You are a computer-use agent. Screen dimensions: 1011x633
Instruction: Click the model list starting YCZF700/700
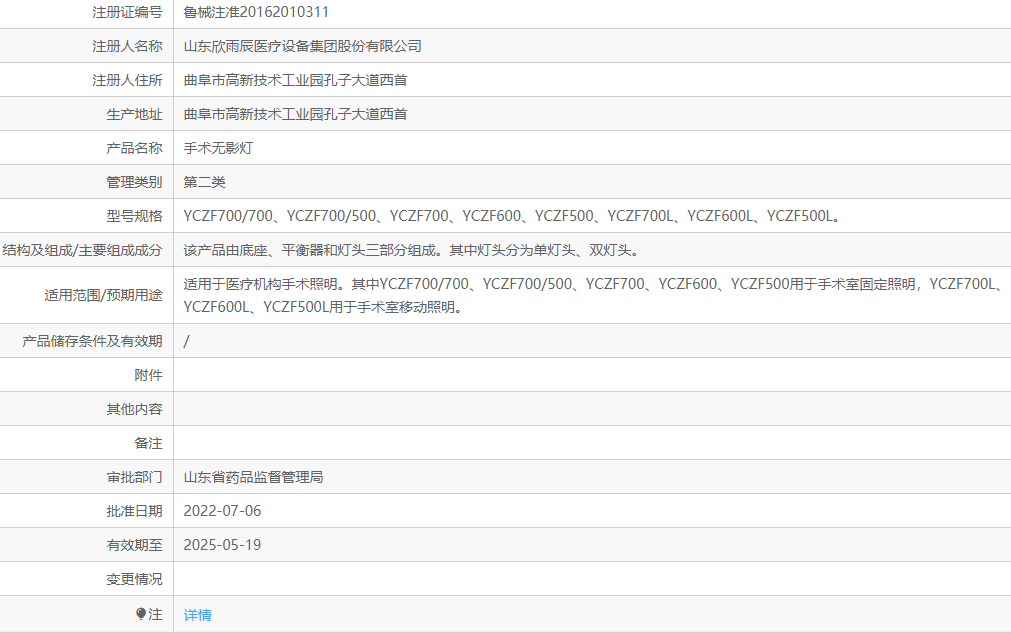512,217
